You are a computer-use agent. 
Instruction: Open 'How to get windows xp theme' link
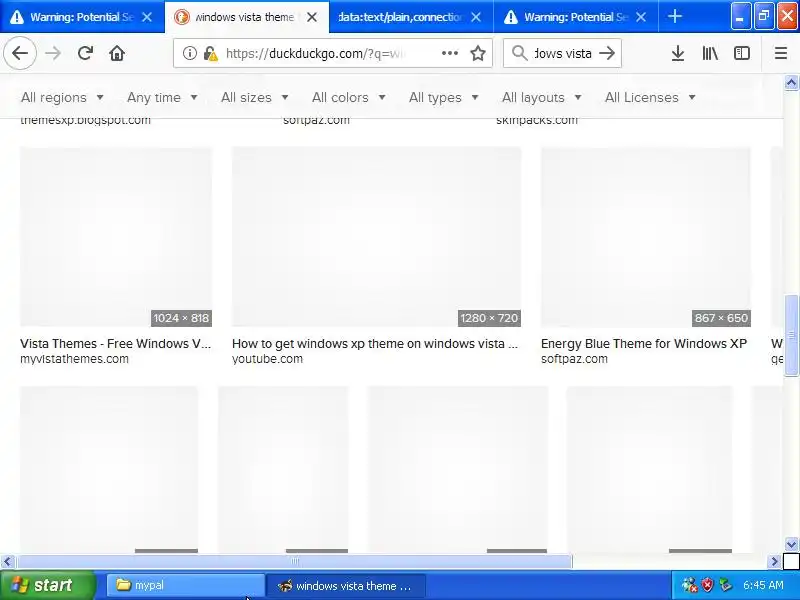pos(374,343)
